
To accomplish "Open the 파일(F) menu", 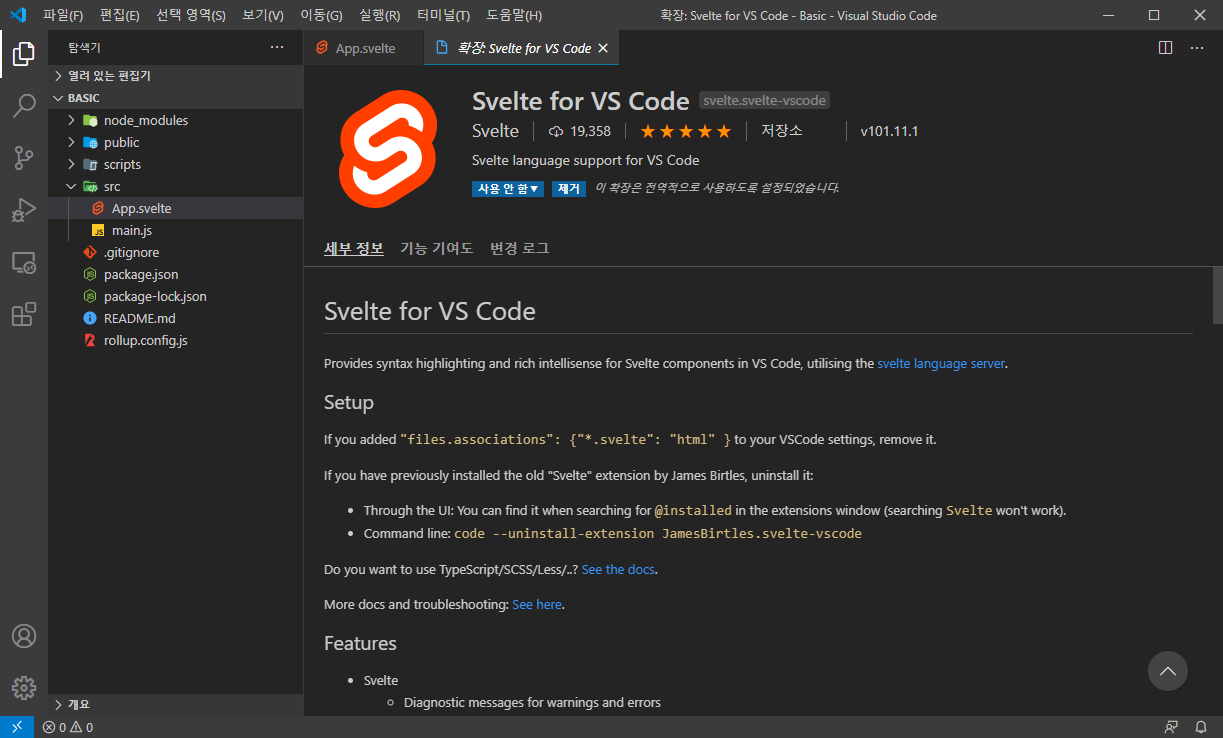I will click(x=63, y=15).
